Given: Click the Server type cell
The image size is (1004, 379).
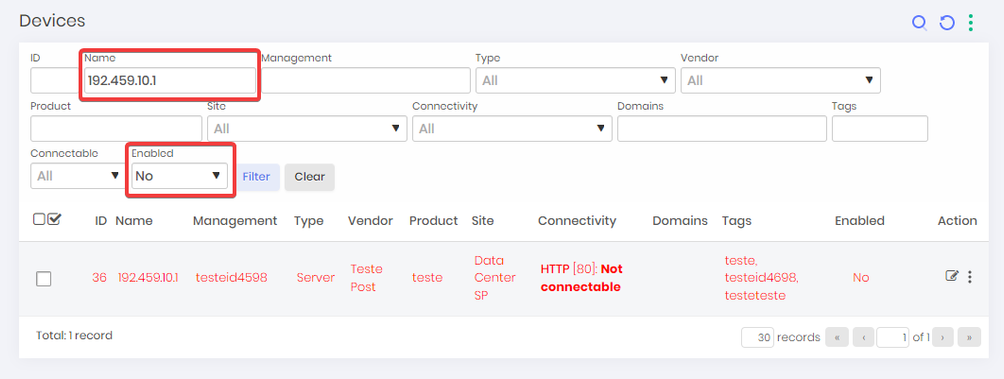Looking at the screenshot, I should (316, 277).
